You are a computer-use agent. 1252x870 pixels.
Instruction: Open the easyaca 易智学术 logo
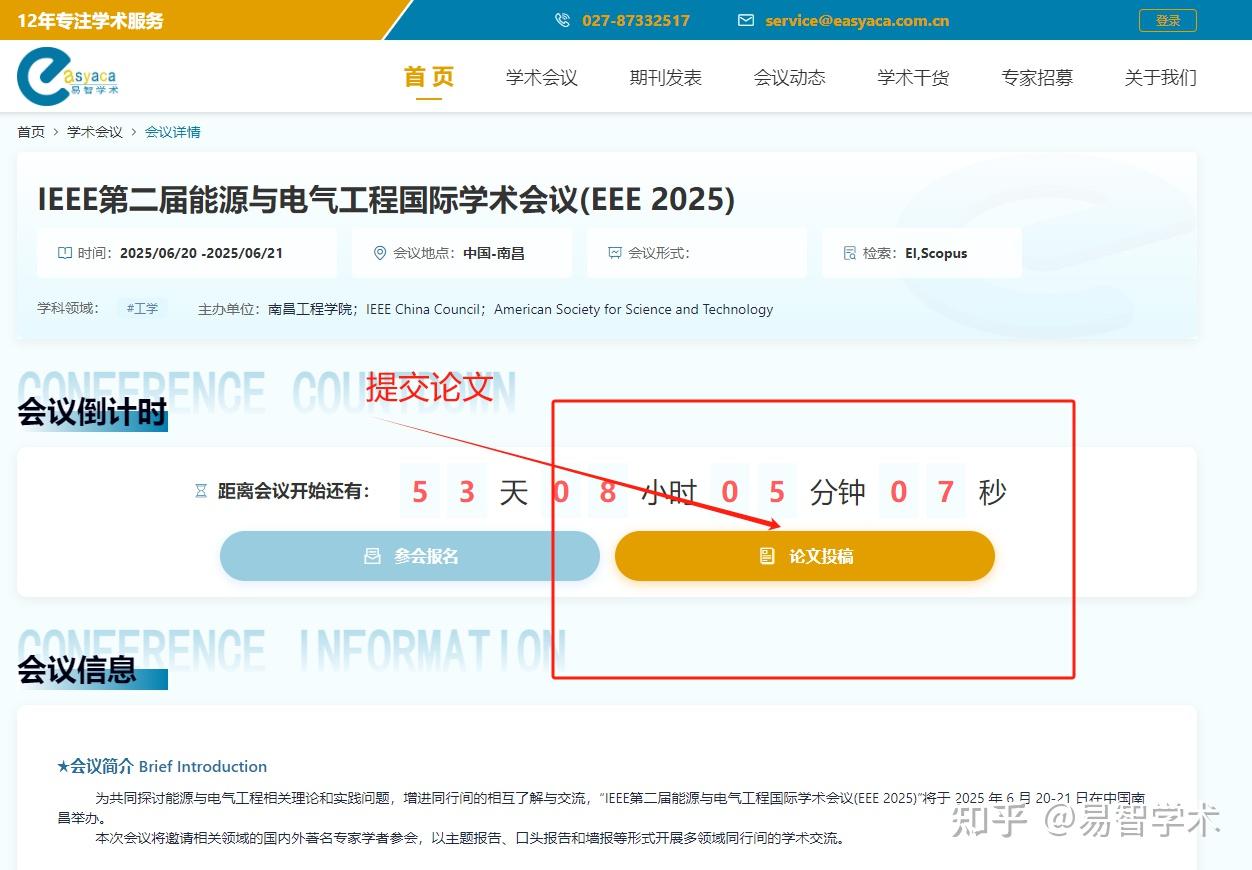click(x=68, y=76)
